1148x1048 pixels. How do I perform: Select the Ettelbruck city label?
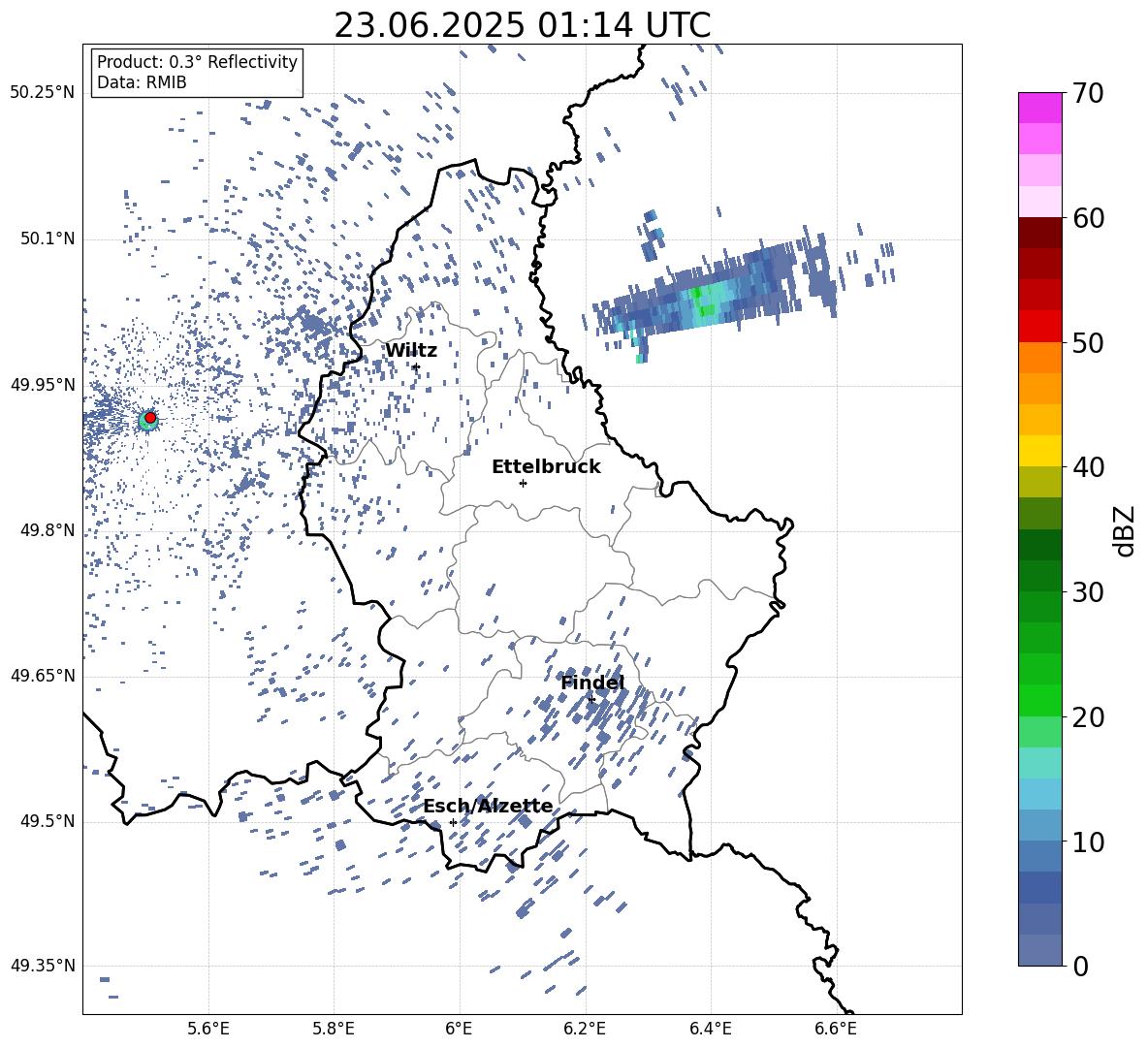click(x=546, y=466)
